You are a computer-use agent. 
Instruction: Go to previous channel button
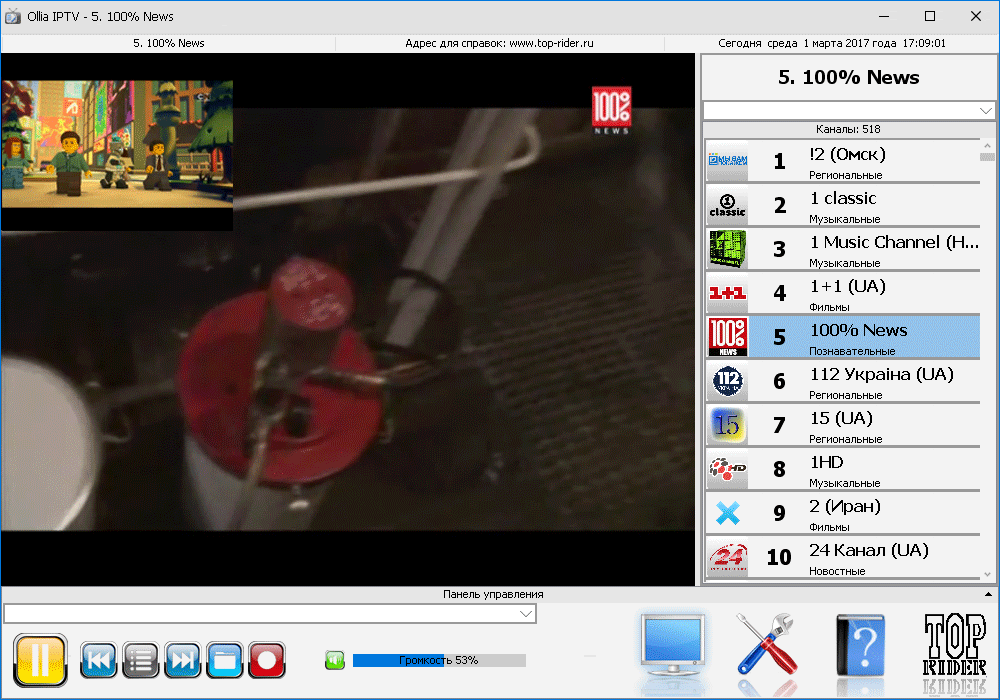[98, 660]
